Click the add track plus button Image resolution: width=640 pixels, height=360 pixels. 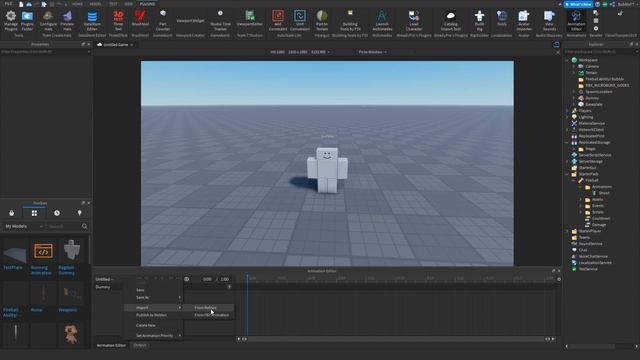(x=229, y=287)
